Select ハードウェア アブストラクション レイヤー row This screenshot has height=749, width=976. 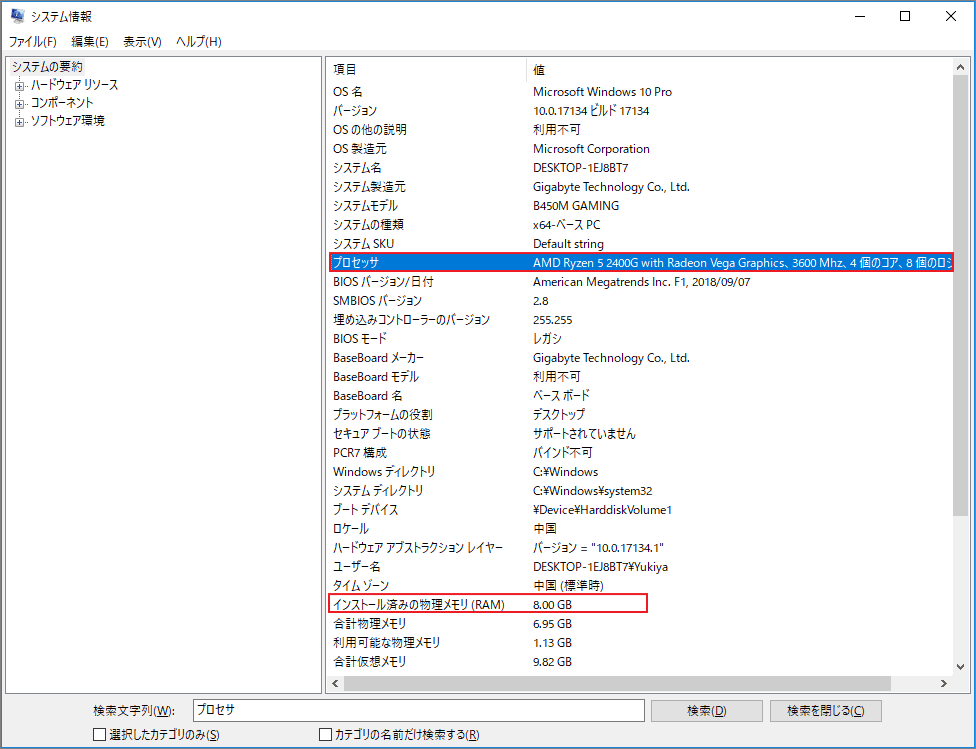640,547
